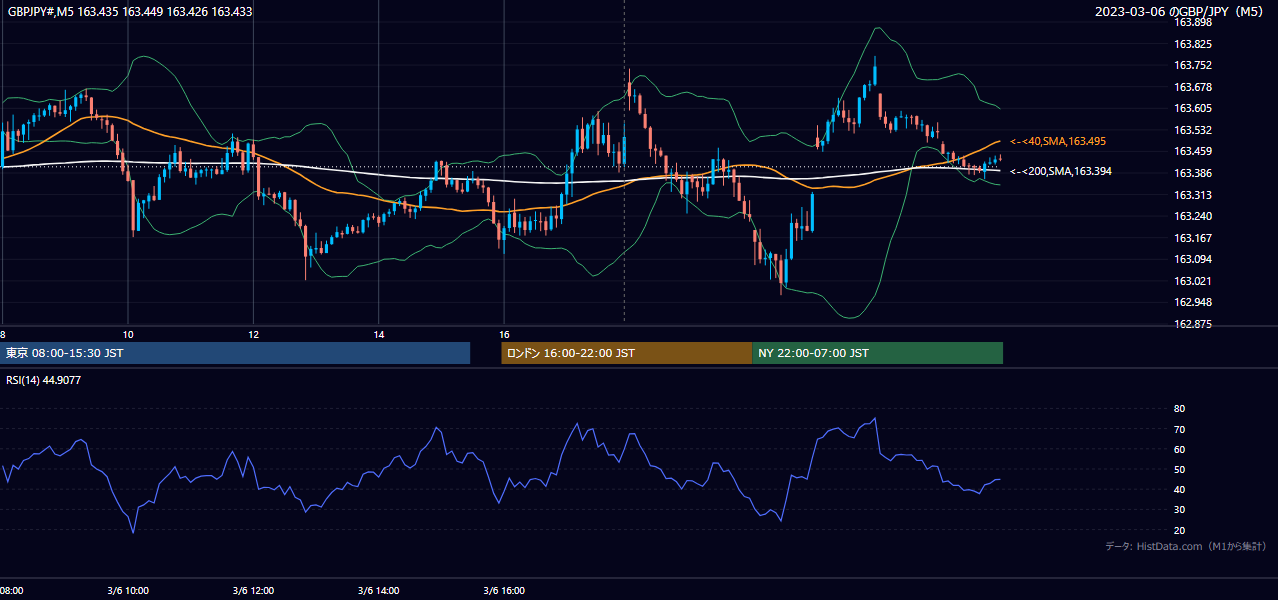Image resolution: width=1278 pixels, height=600 pixels.
Task: Click the 162.875 price axis label
Action: pyautogui.click(x=1193, y=324)
